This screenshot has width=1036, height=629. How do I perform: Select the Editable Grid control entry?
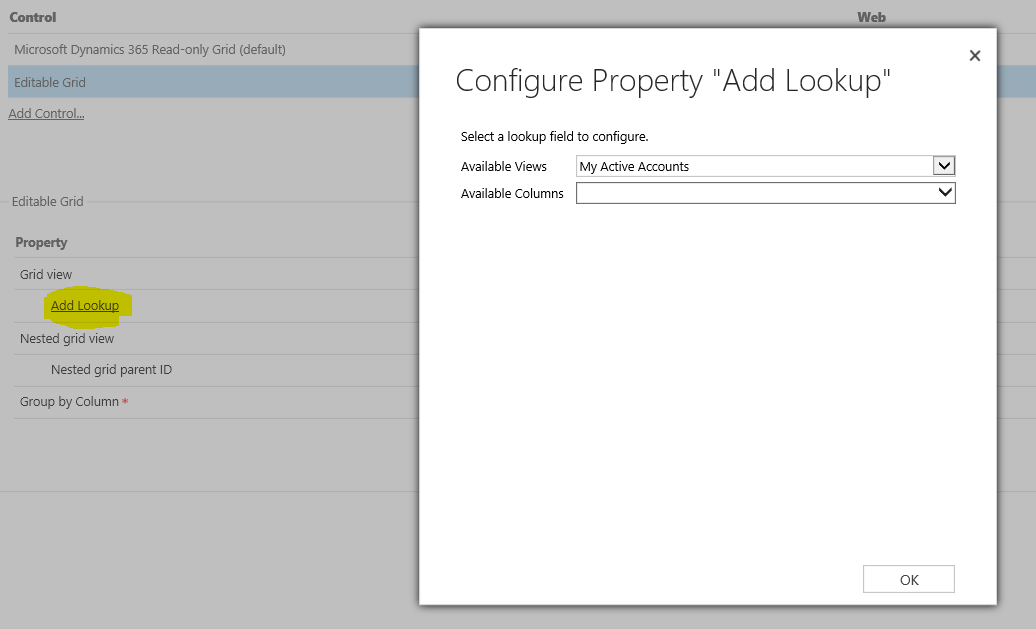pos(50,81)
